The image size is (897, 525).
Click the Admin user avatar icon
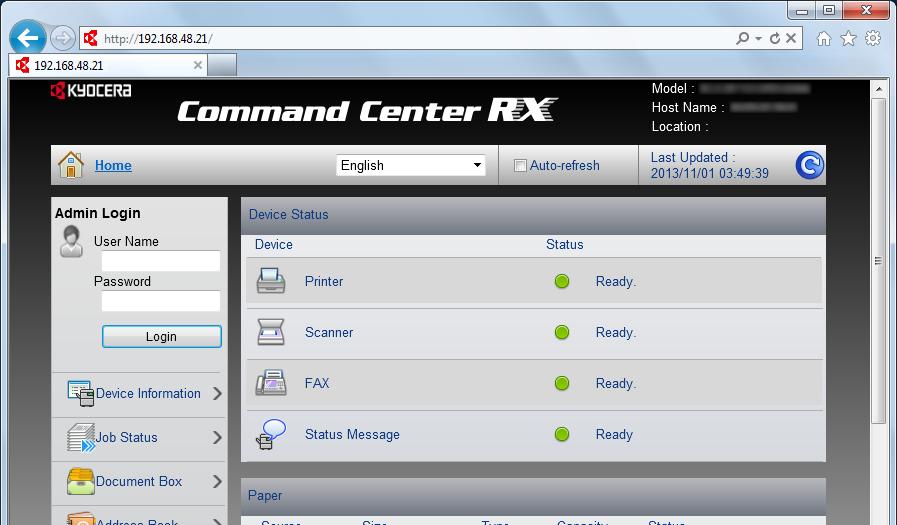coord(72,241)
